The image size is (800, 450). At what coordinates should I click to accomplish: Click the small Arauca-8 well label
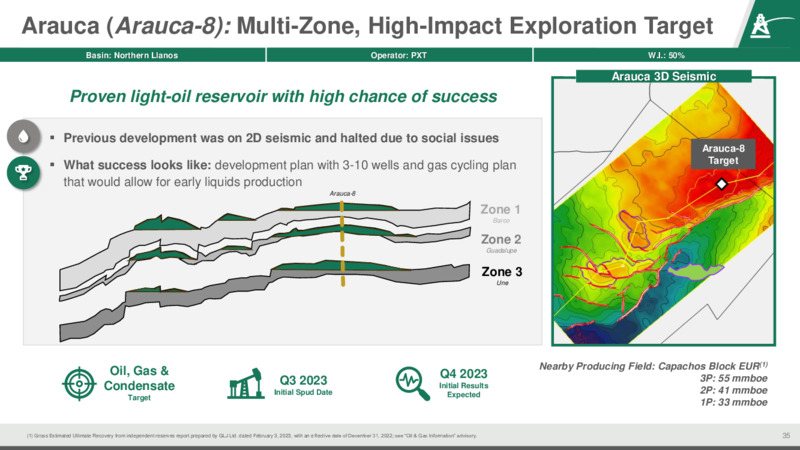pyautogui.click(x=342, y=193)
